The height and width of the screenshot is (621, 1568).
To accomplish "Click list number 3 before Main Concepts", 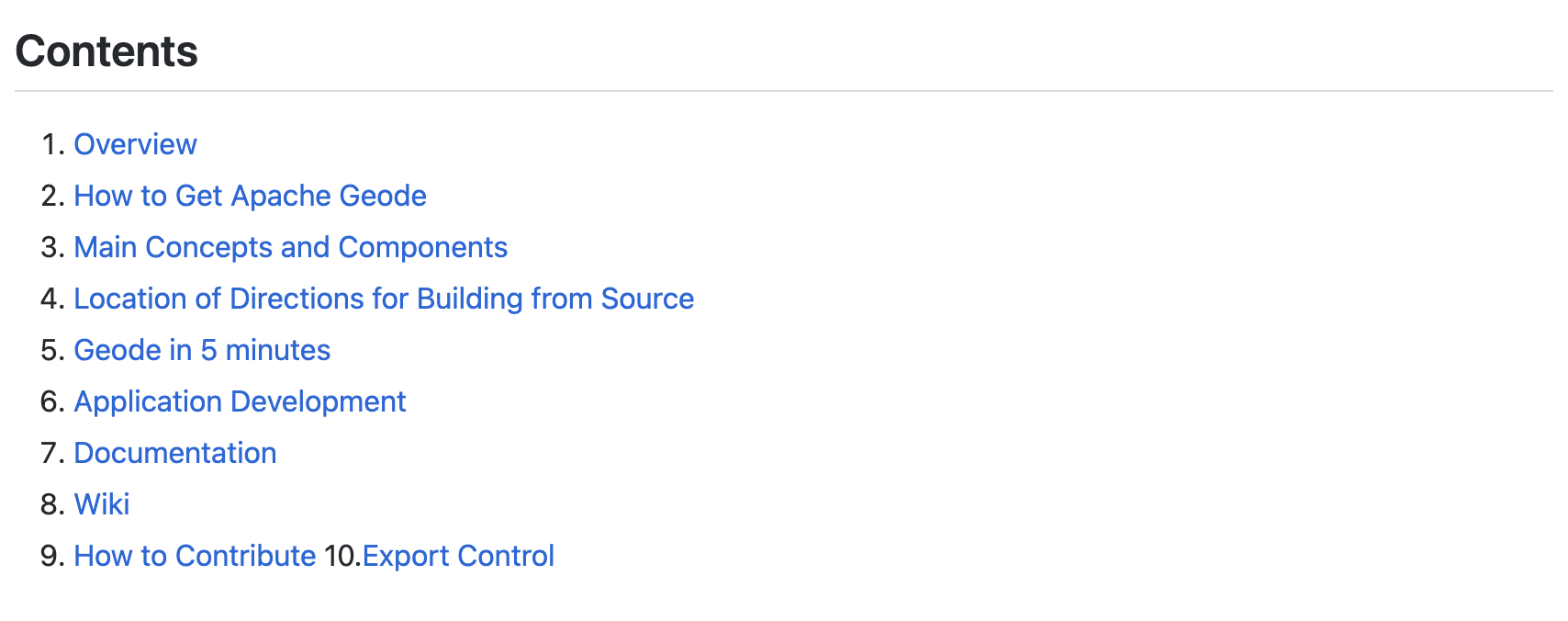I will tap(52, 247).
